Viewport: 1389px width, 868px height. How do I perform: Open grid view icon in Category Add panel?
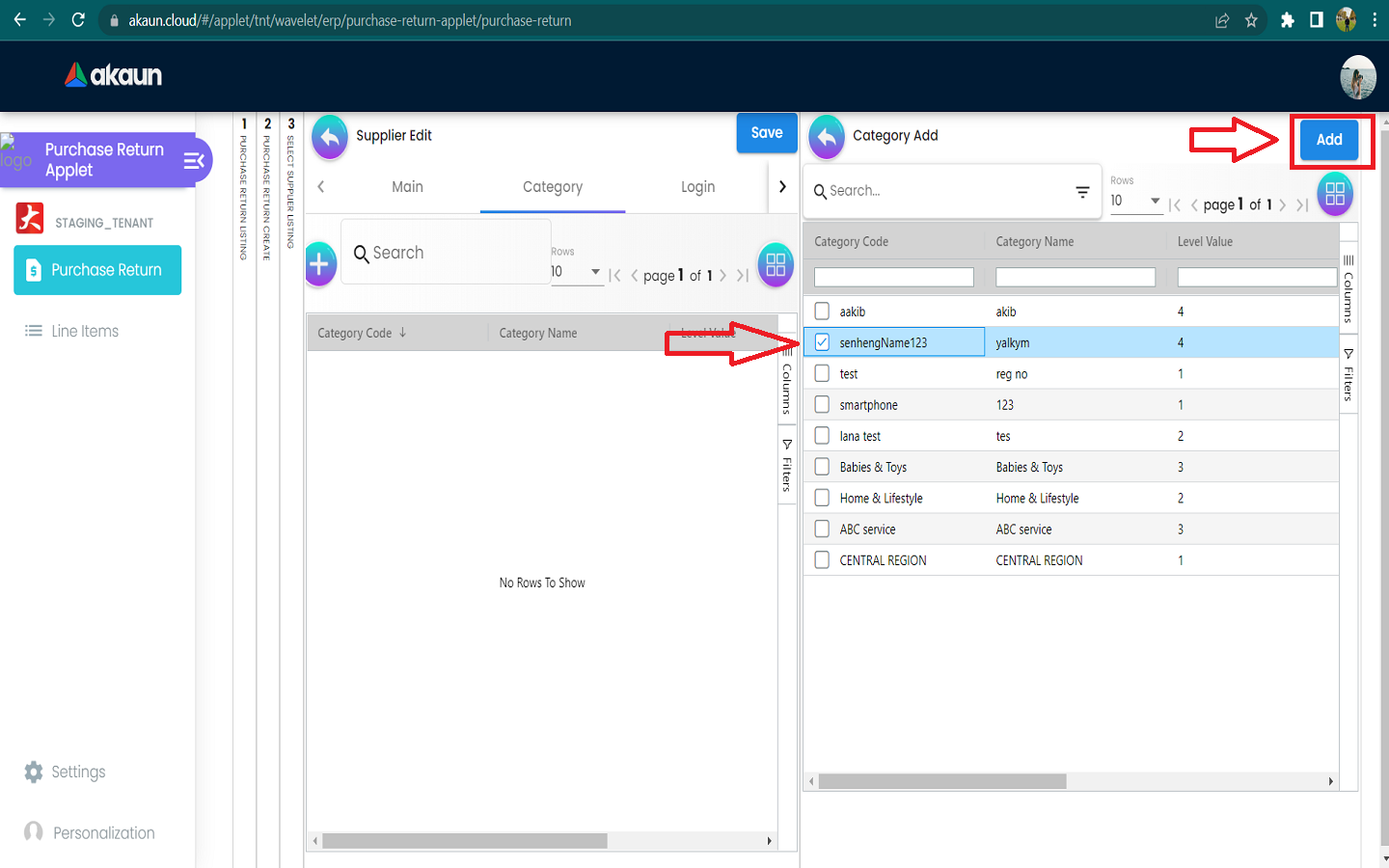(1335, 194)
